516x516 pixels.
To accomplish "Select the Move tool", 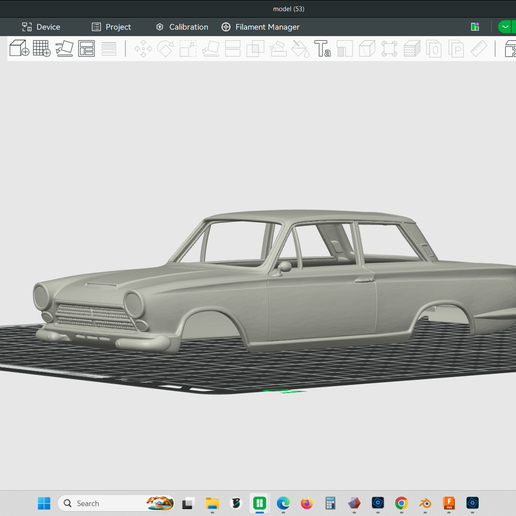I will point(143,49).
